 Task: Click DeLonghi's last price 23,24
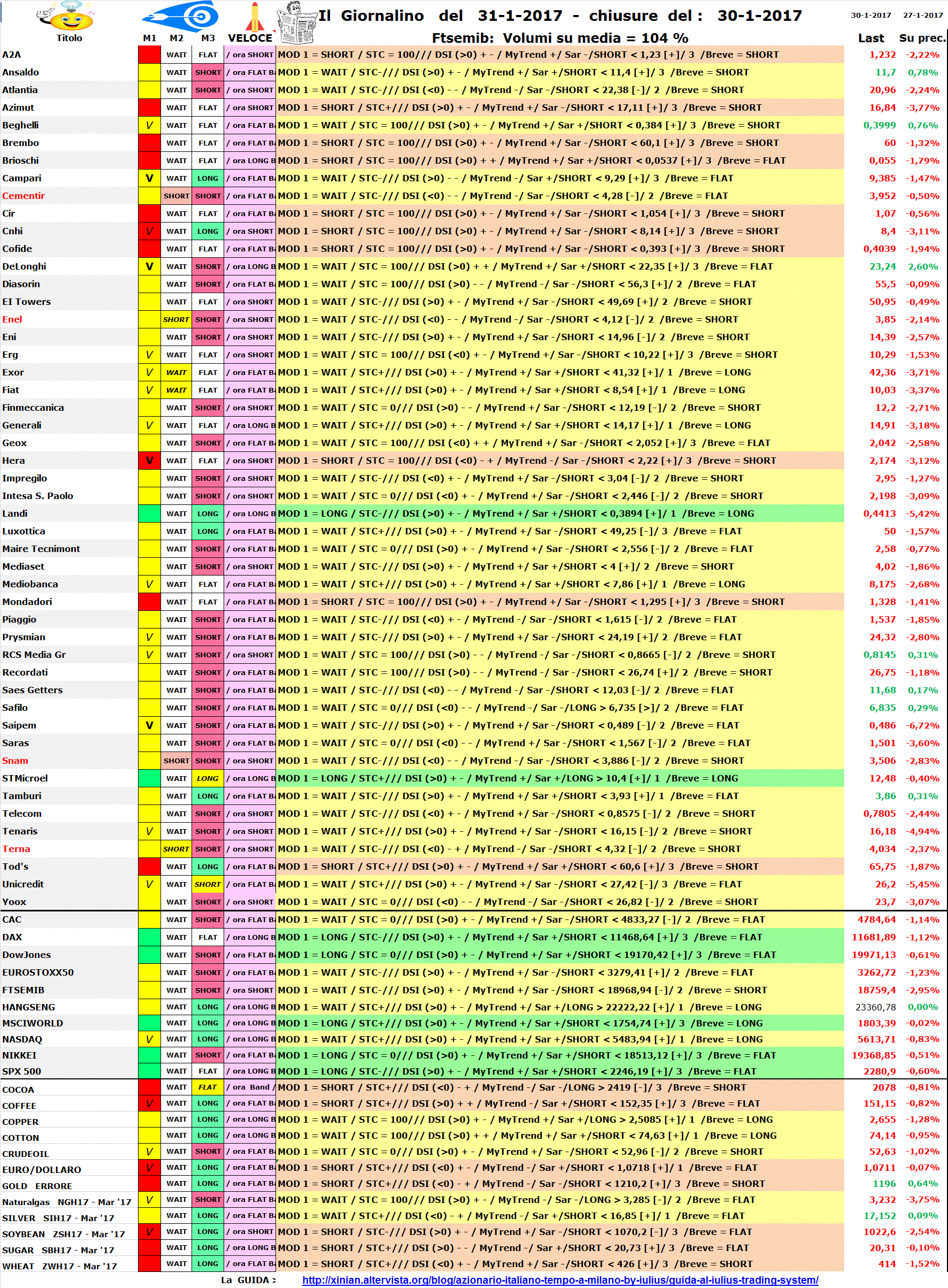coord(883,266)
